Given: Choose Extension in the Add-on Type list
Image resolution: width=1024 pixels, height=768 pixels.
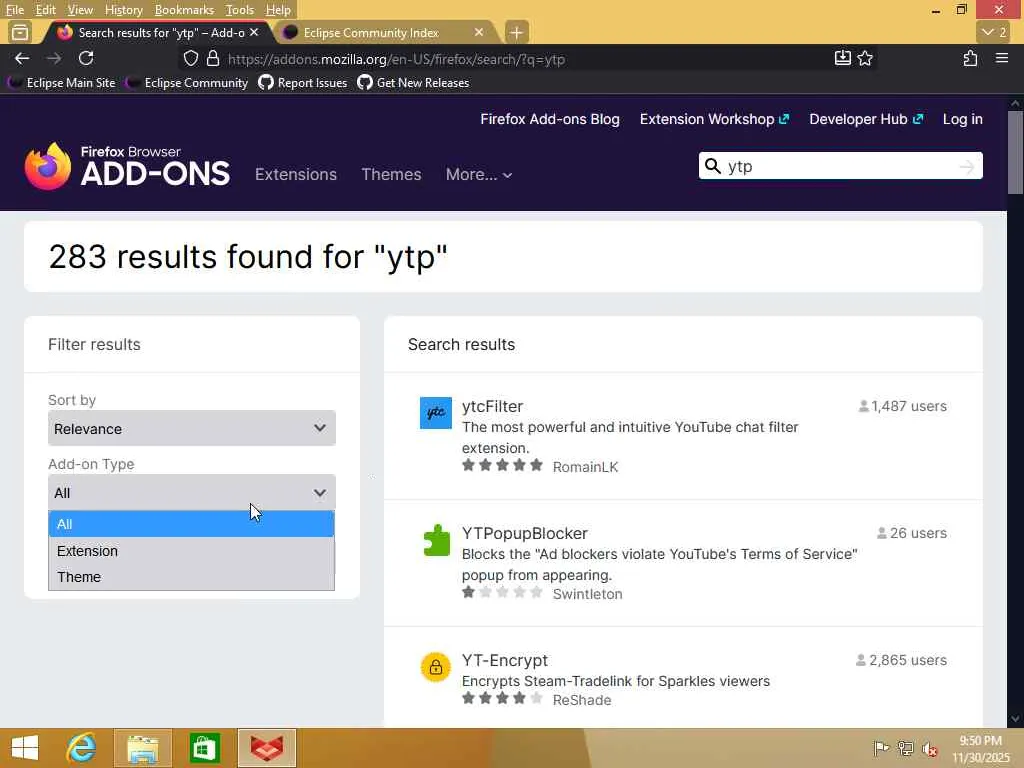Looking at the screenshot, I should (x=191, y=551).
